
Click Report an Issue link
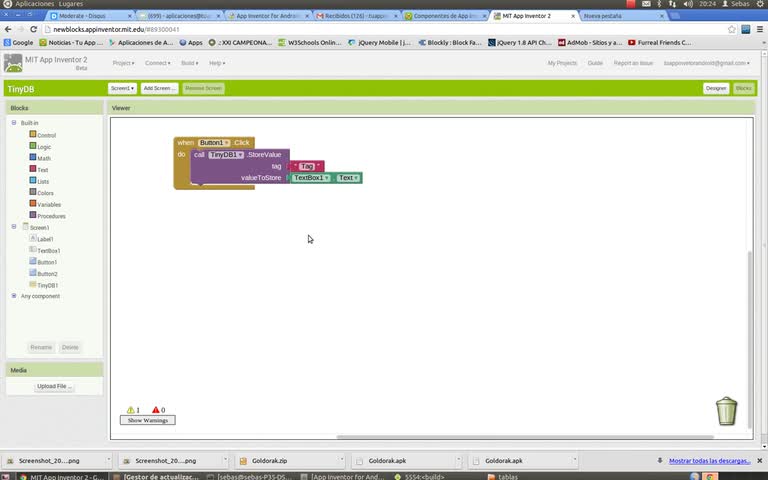coord(633,63)
